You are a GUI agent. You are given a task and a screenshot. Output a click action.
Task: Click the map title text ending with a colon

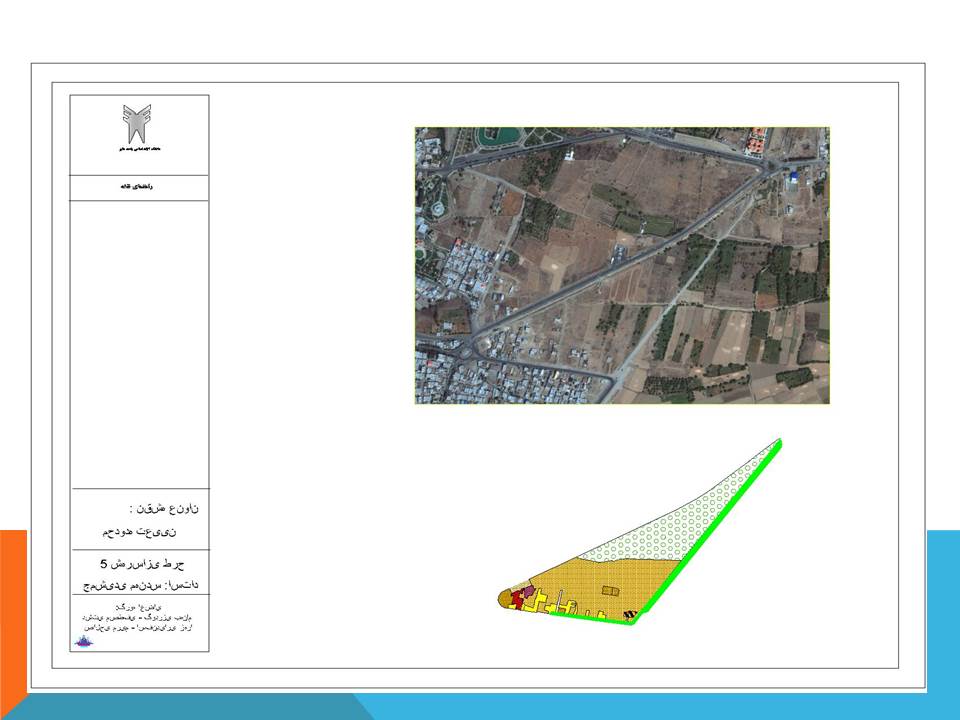point(137,509)
